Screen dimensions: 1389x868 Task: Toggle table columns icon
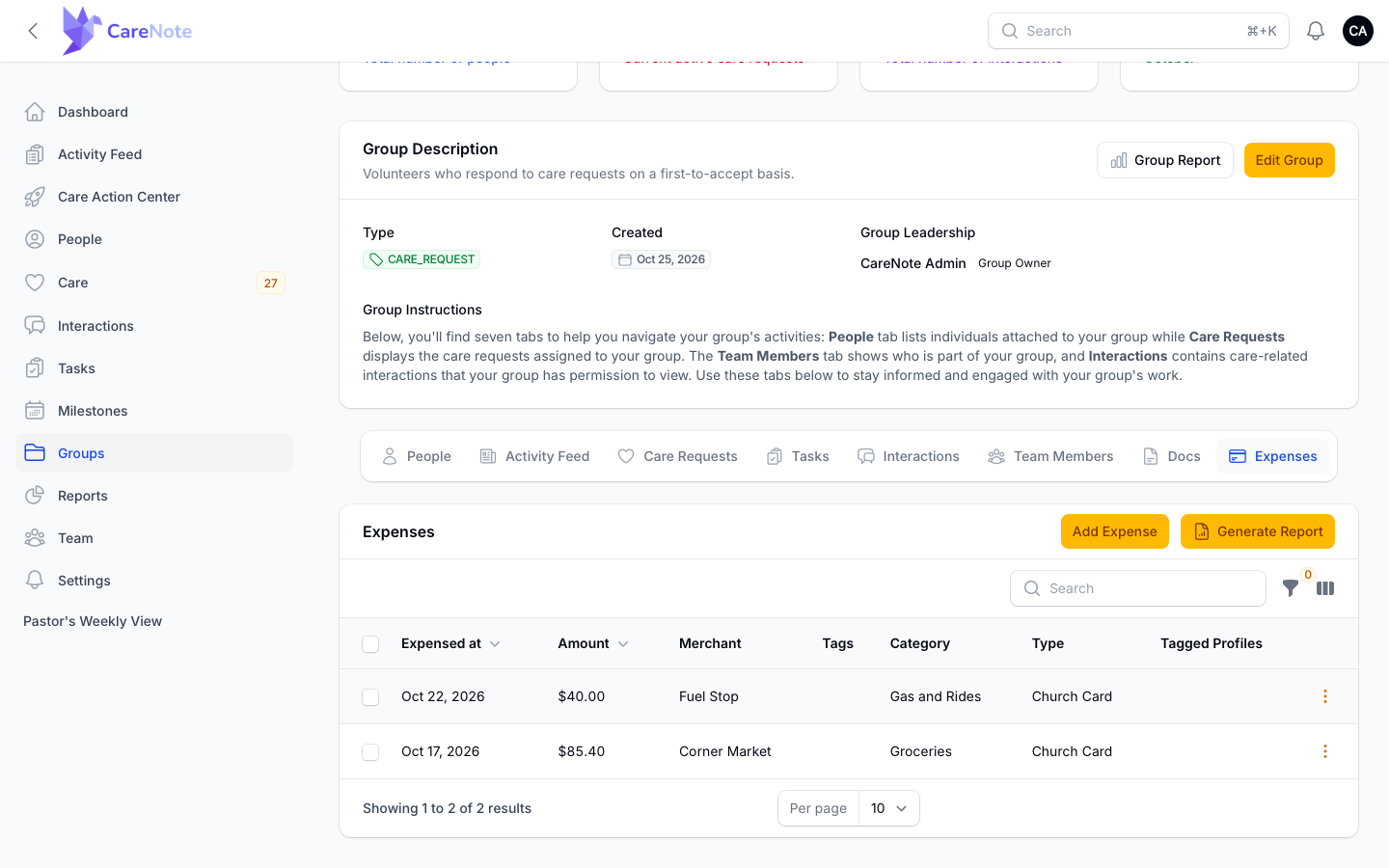click(x=1325, y=588)
